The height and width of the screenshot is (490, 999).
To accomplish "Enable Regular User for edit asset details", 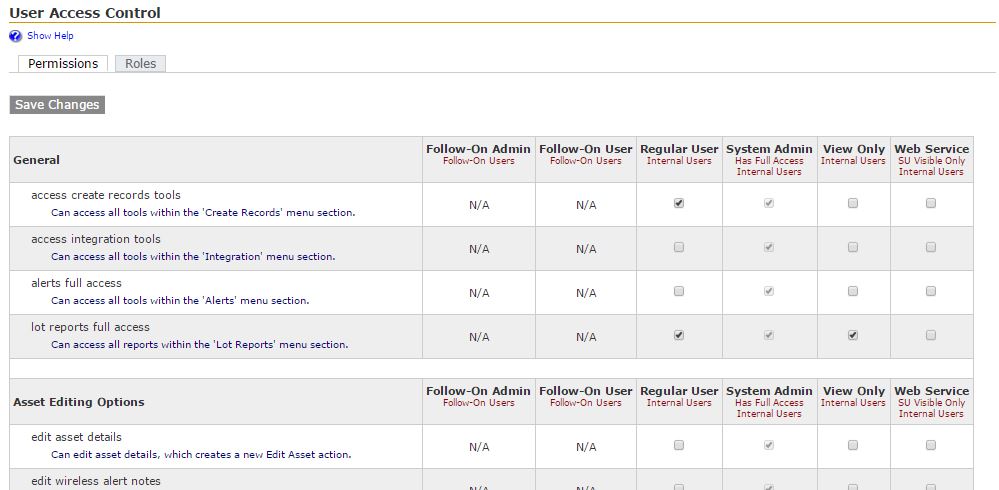I will click(x=679, y=445).
